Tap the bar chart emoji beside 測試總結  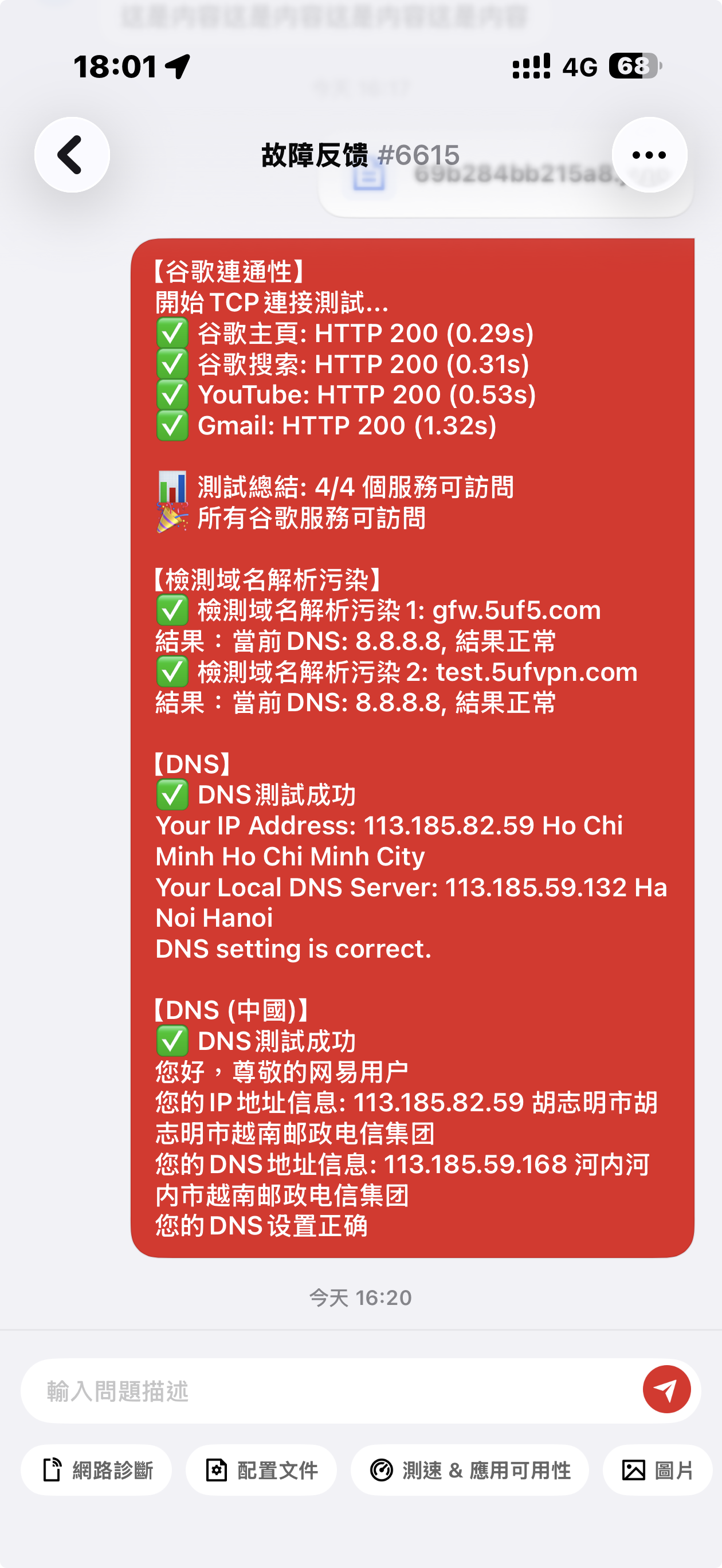pyautogui.click(x=172, y=487)
